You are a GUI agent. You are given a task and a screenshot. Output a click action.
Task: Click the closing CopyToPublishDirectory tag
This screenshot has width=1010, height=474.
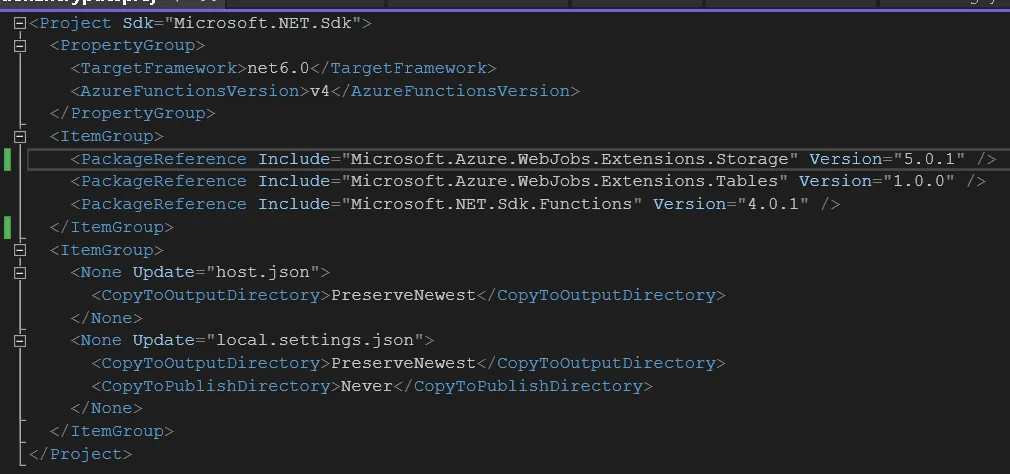coord(523,386)
